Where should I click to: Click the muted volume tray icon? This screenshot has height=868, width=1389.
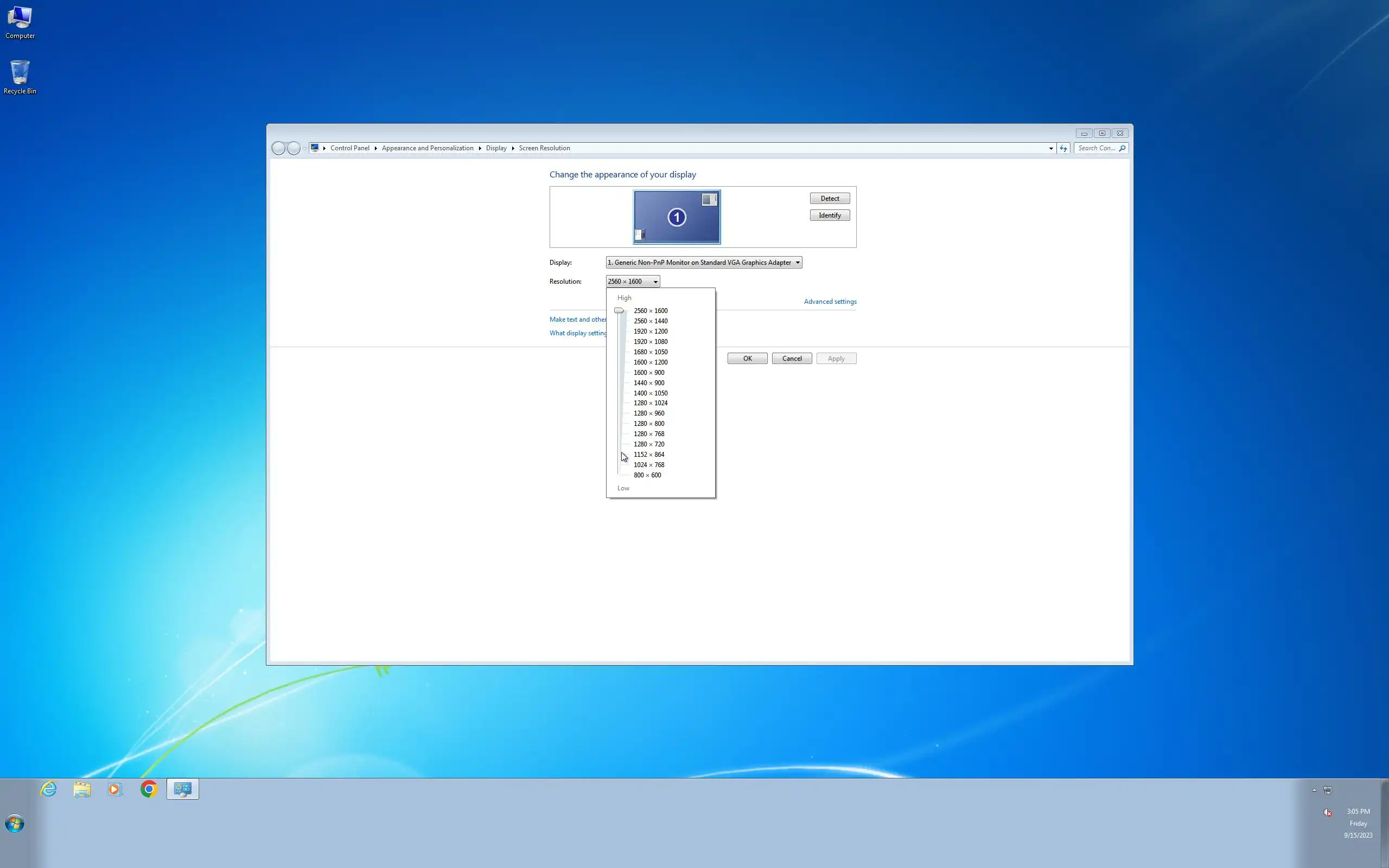point(1327,812)
